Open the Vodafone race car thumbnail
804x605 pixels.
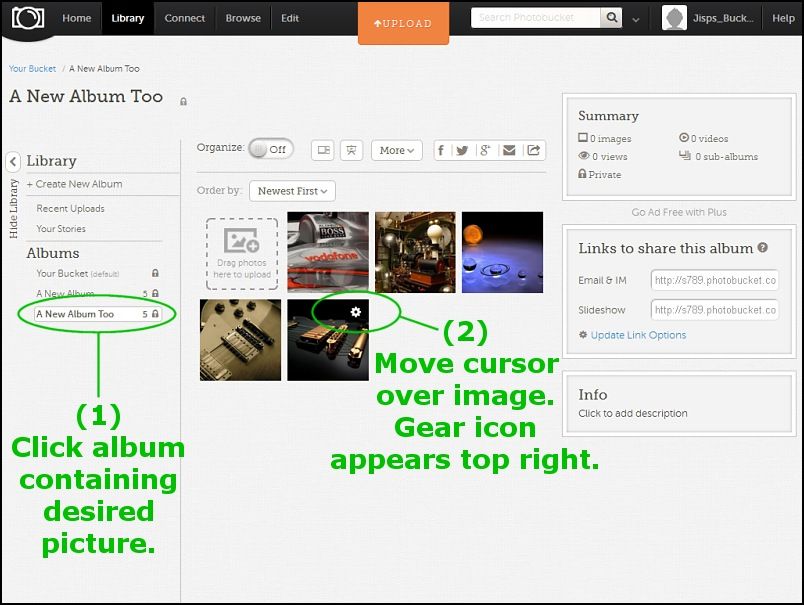[328, 252]
